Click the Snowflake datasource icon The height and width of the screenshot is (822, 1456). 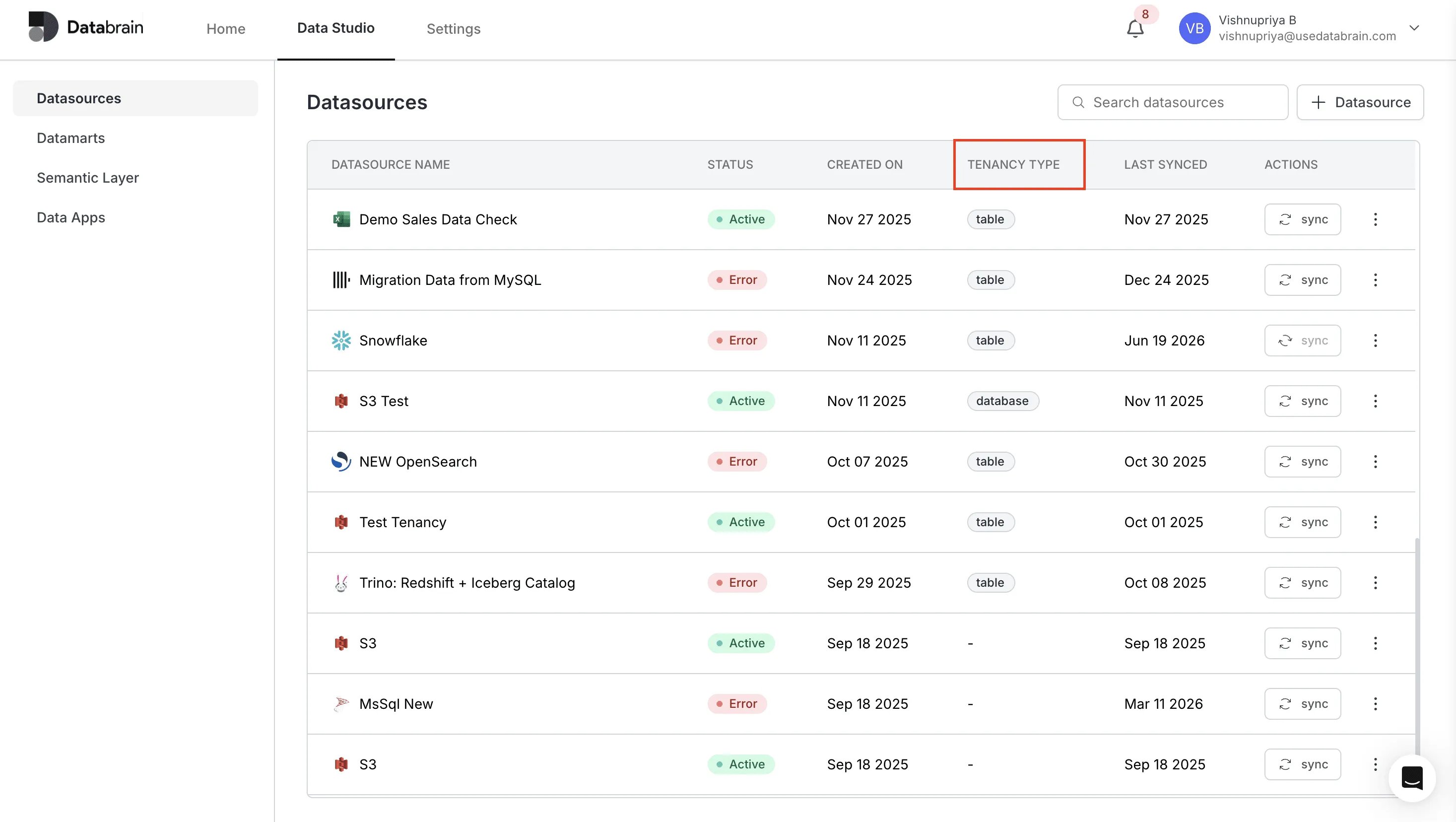pyautogui.click(x=341, y=341)
